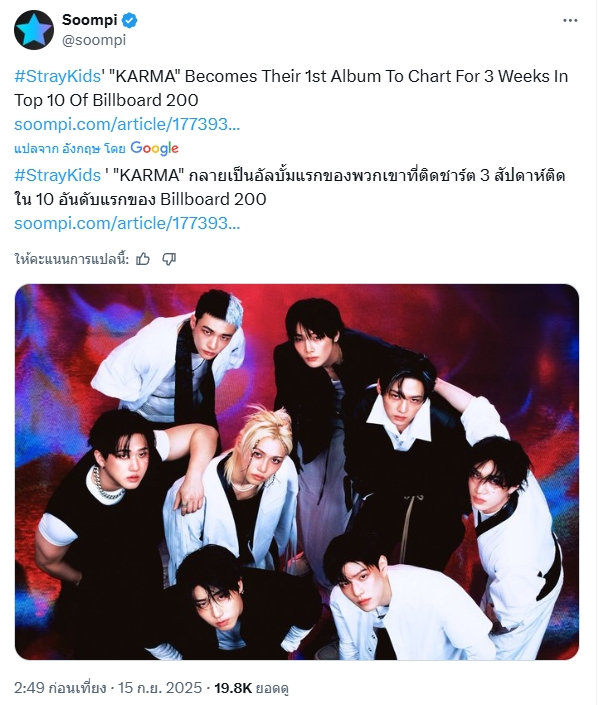Viewport: 601px width, 705px height.
Task: Click the Google logo in translation credit
Action: pyautogui.click(x=154, y=148)
